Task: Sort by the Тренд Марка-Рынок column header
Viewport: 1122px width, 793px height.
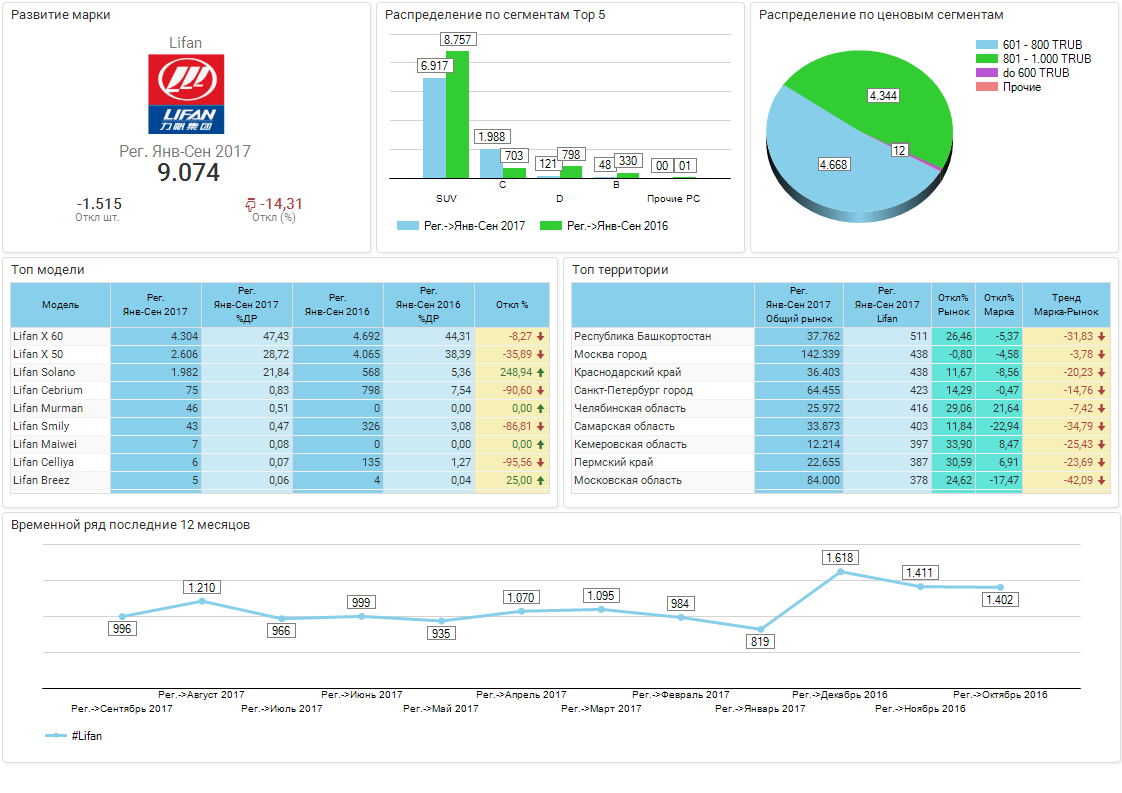Action: (1066, 304)
